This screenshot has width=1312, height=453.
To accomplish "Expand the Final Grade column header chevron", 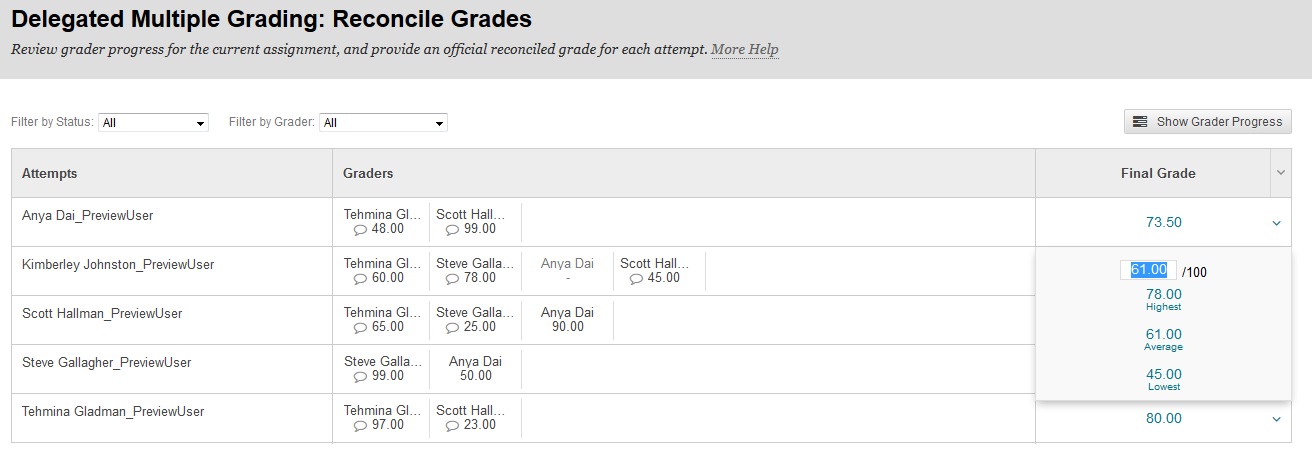I will tap(1280, 173).
